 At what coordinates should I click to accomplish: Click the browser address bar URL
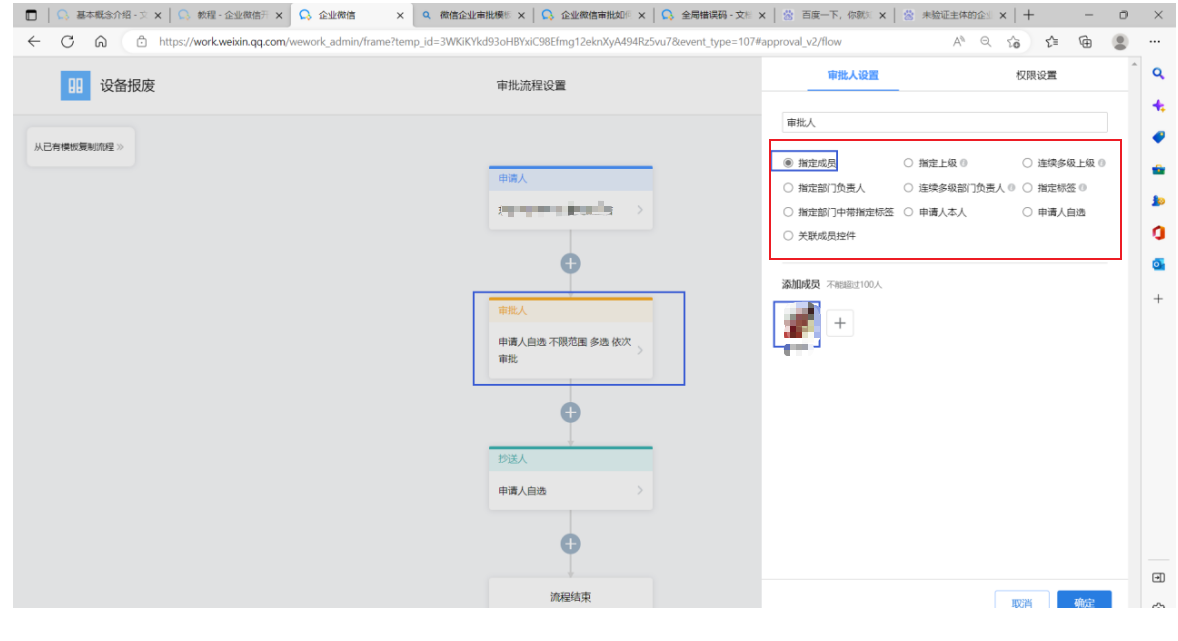pos(500,42)
